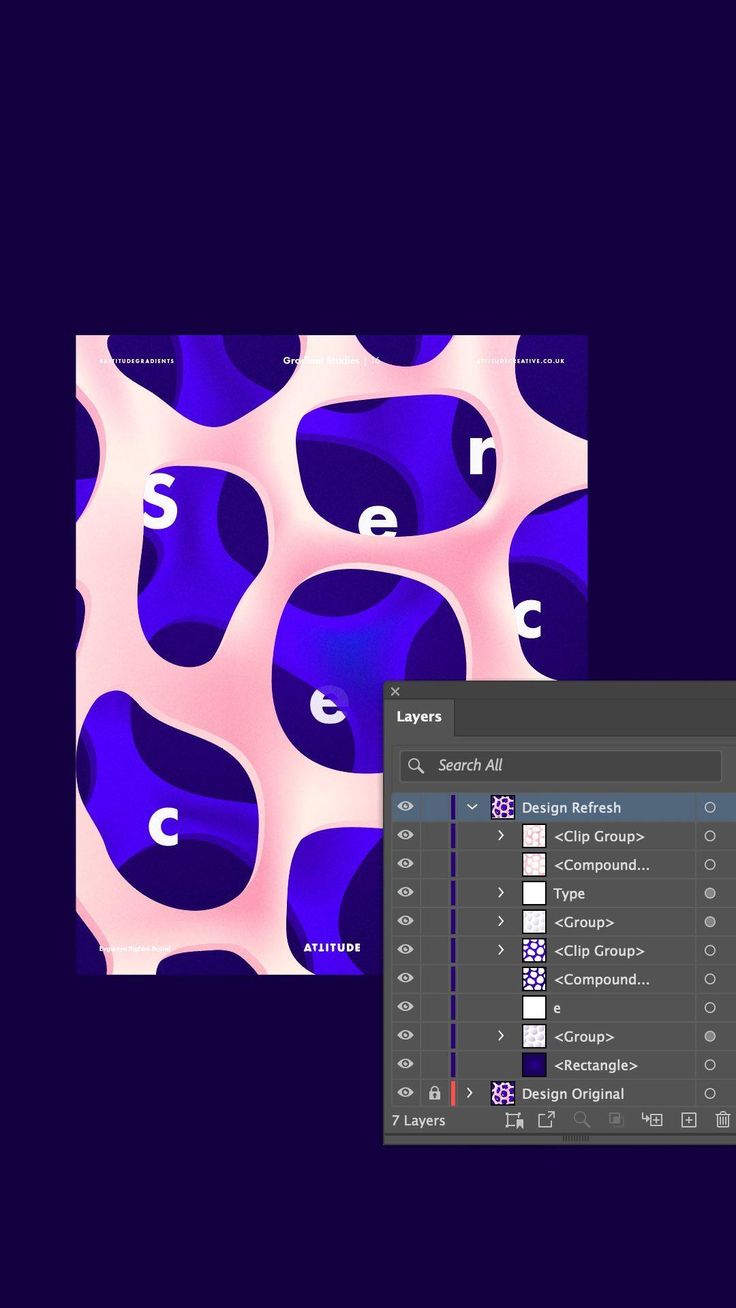The height and width of the screenshot is (1308, 736).
Task: Click the pink <Compound...> thumbnail
Action: pos(534,864)
